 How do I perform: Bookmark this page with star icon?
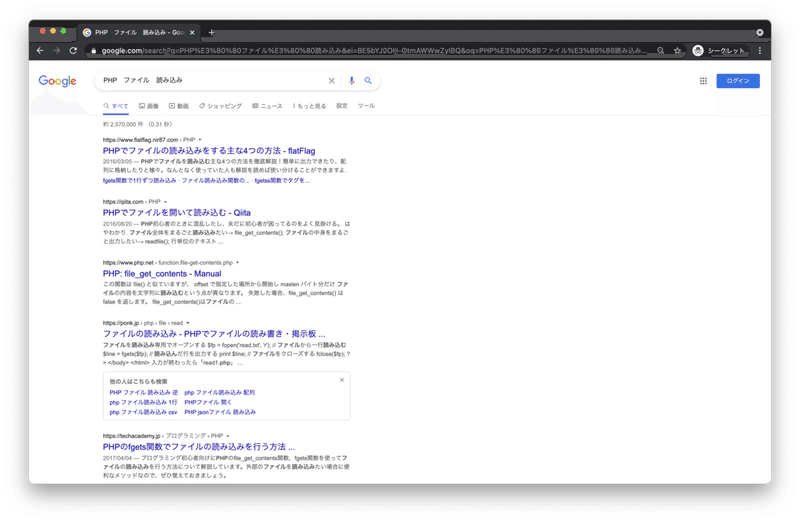click(x=677, y=51)
